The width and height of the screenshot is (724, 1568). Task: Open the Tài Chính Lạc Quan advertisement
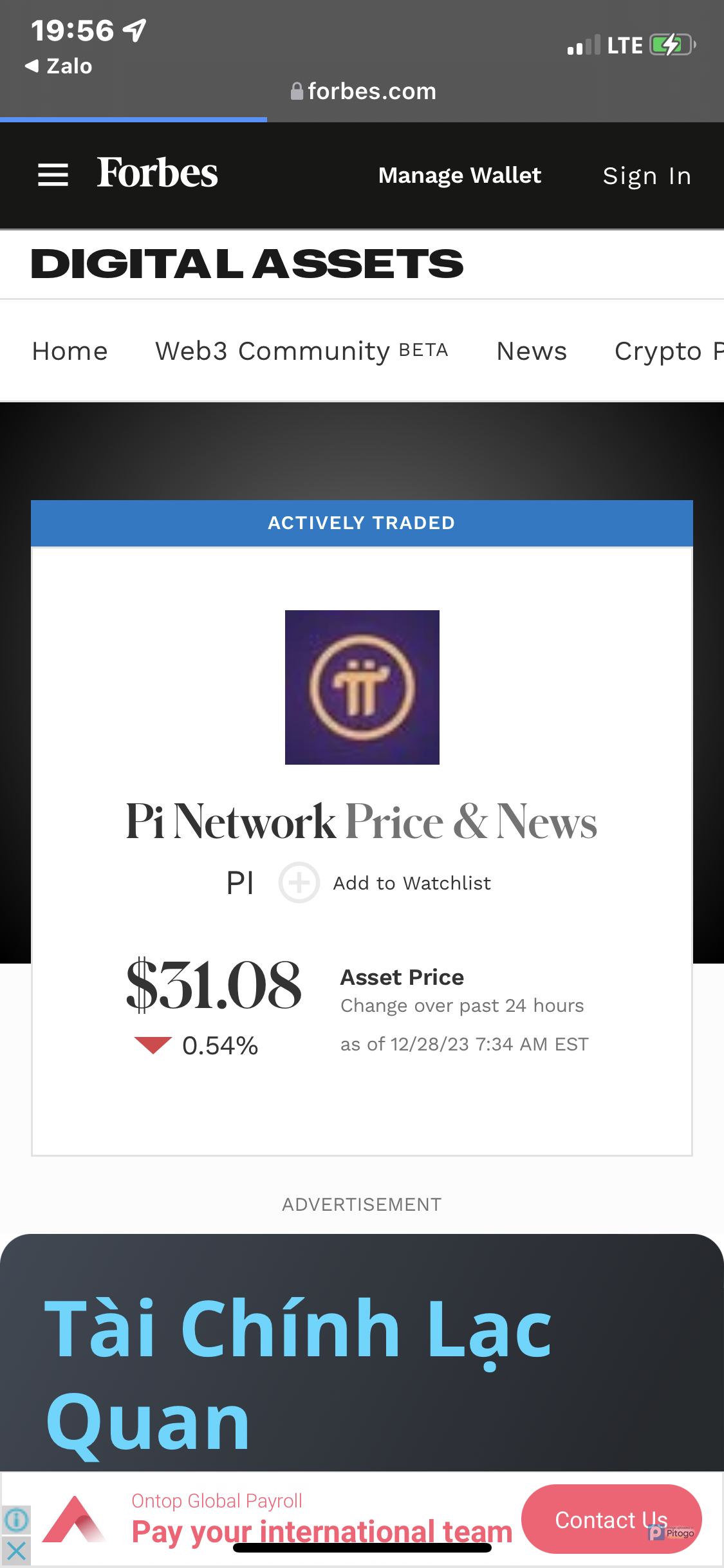click(x=297, y=1352)
